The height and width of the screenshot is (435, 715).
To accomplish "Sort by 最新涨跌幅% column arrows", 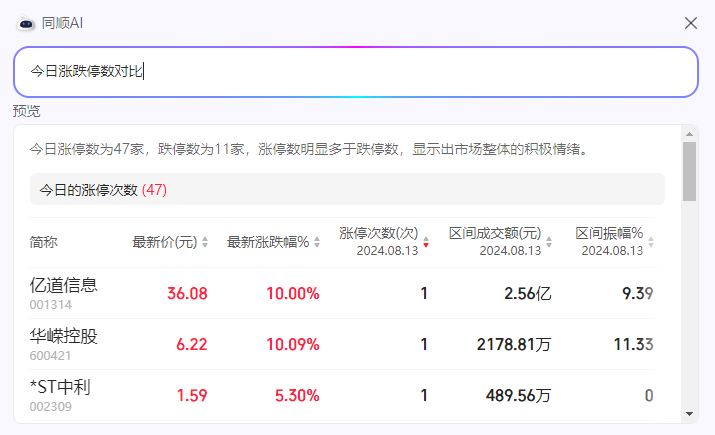I will pos(317,242).
